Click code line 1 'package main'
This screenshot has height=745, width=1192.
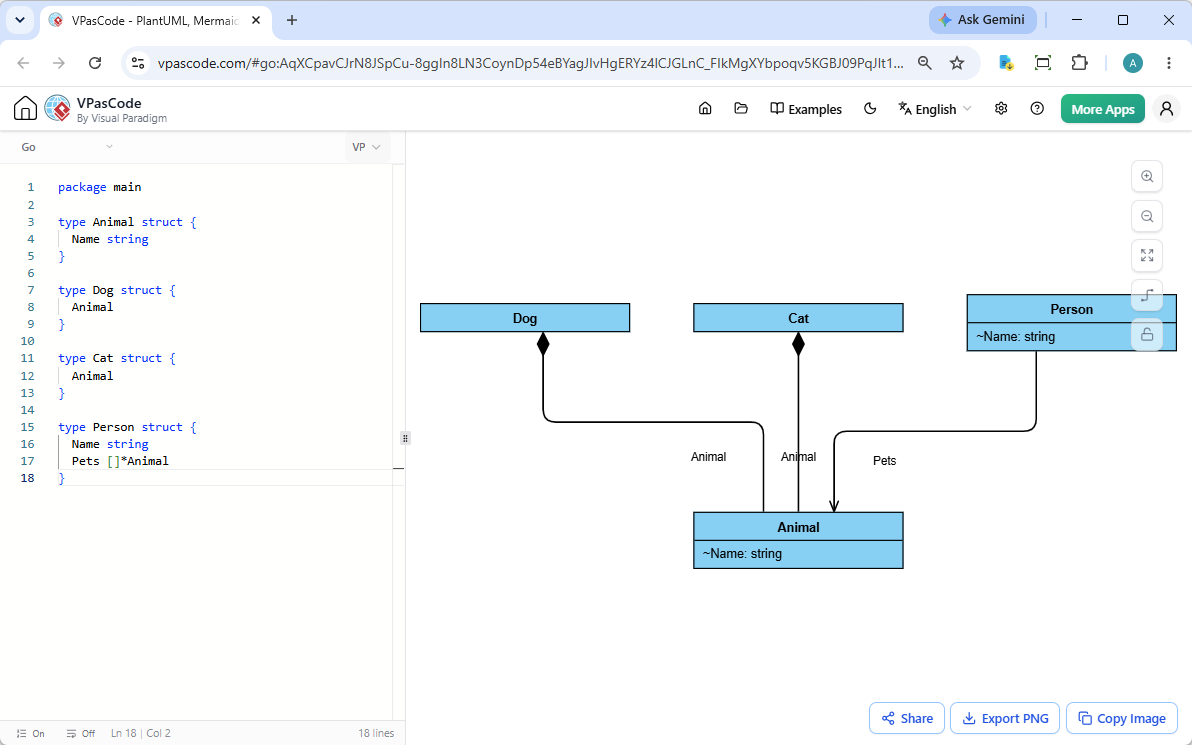click(100, 187)
